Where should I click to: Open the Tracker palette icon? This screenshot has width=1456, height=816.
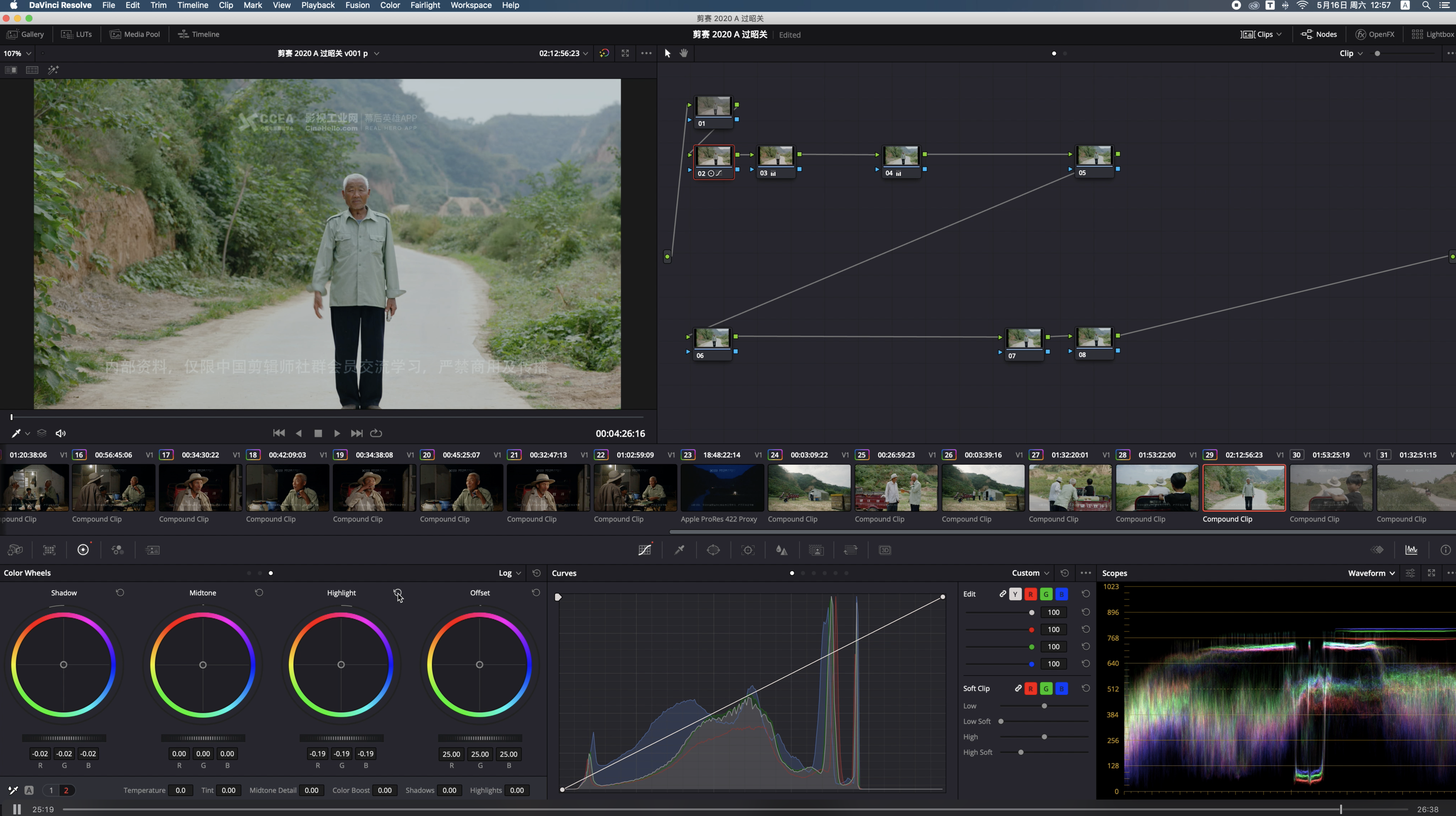click(x=748, y=550)
